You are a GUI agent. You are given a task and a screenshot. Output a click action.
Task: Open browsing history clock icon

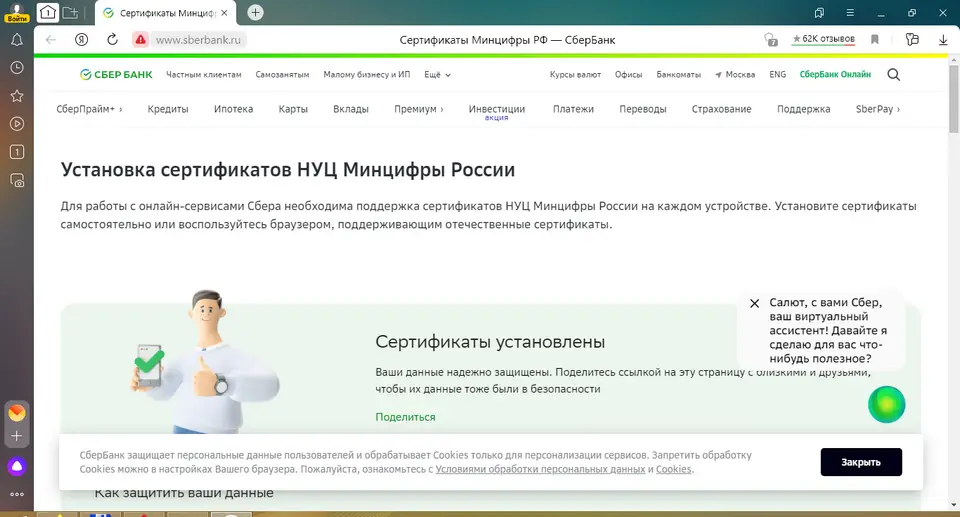pyautogui.click(x=17, y=67)
